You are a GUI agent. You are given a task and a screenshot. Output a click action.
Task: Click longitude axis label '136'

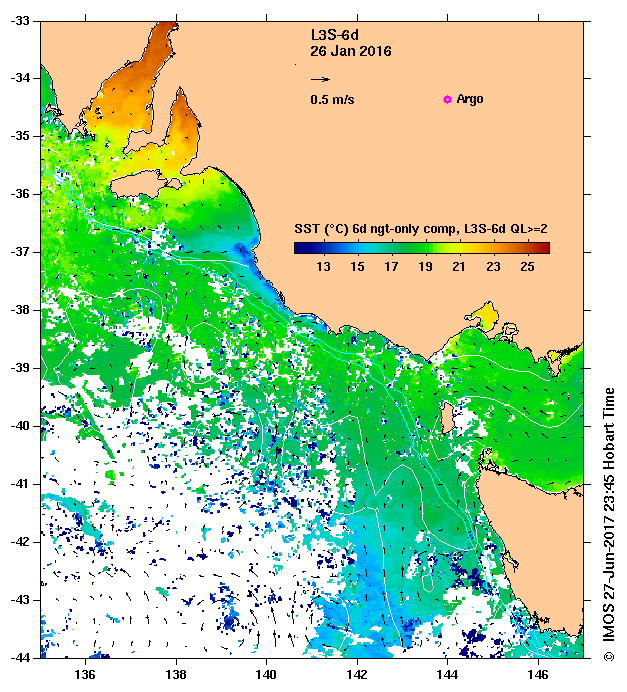85,675
